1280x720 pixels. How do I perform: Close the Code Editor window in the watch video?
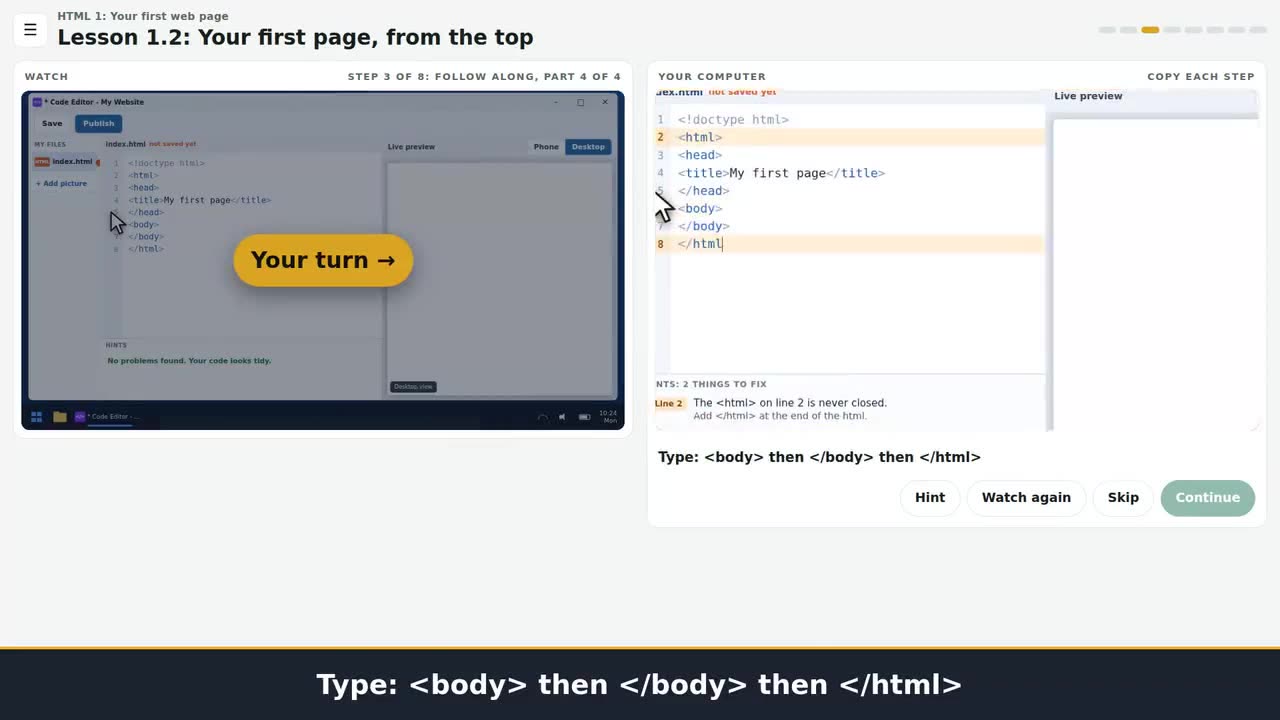pos(605,102)
